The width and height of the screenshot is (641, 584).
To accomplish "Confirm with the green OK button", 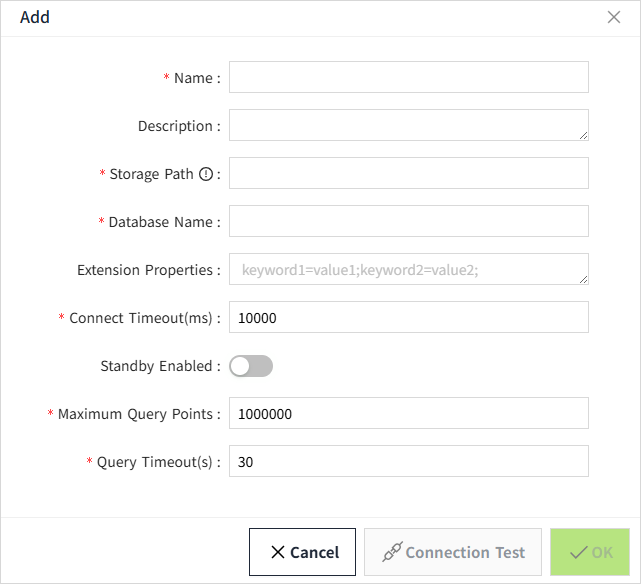I will 590,552.
